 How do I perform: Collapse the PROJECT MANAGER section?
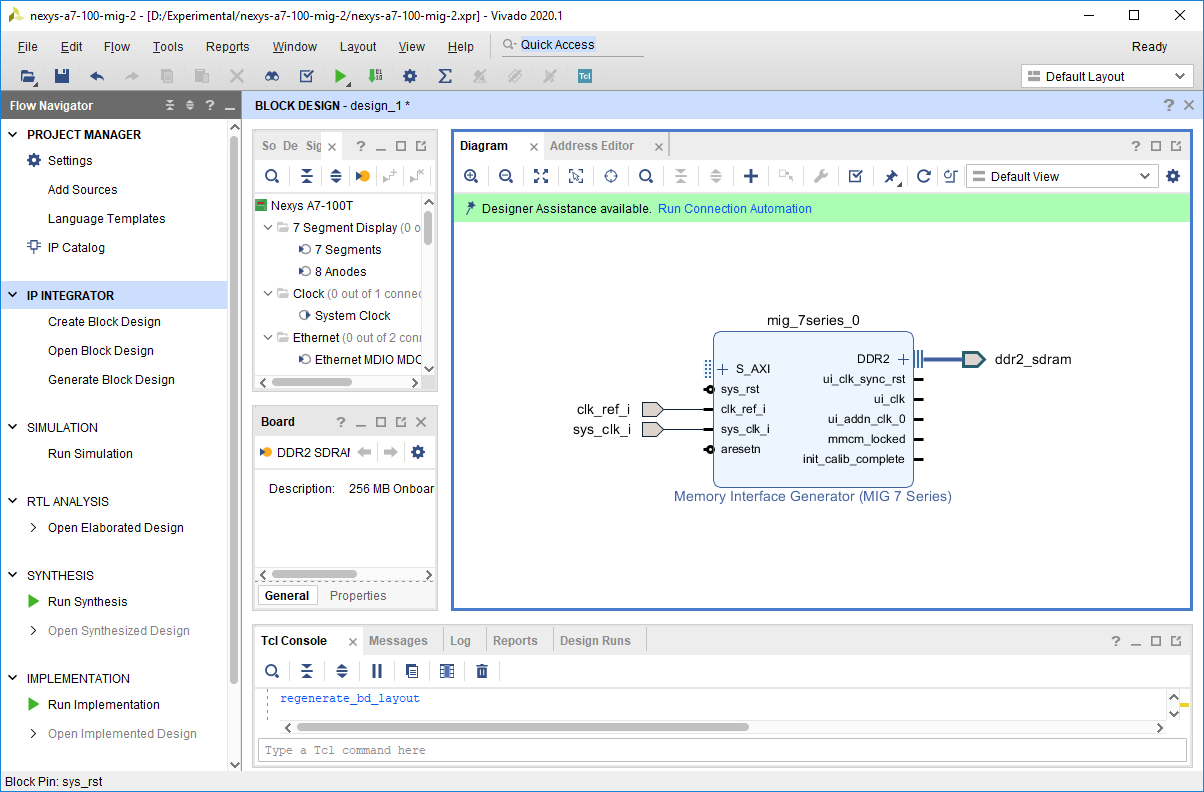13,135
